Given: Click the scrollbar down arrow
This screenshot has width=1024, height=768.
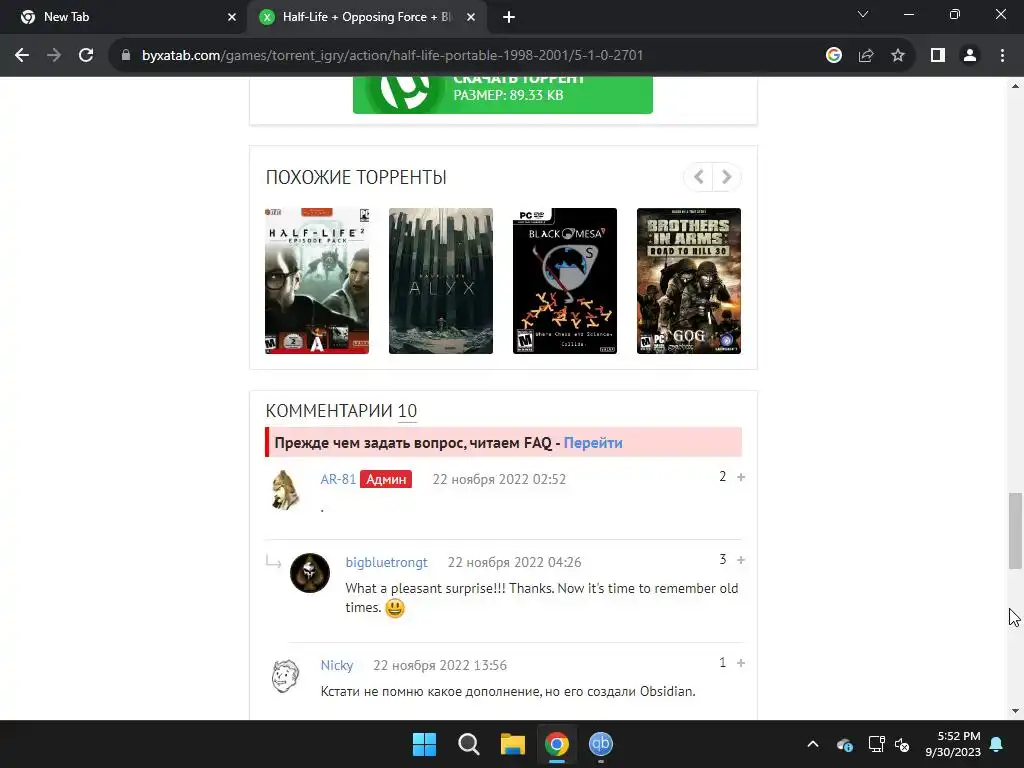Looking at the screenshot, I should [x=1015, y=711].
